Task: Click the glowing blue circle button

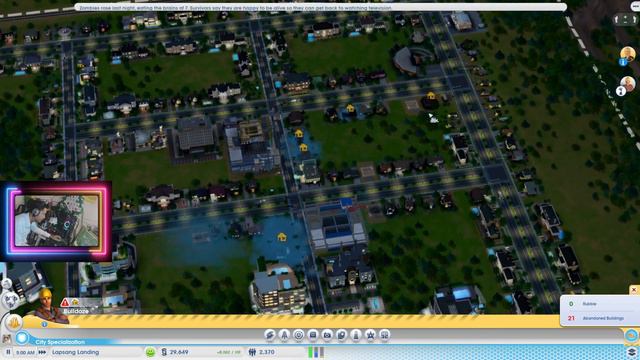Action: [22, 338]
